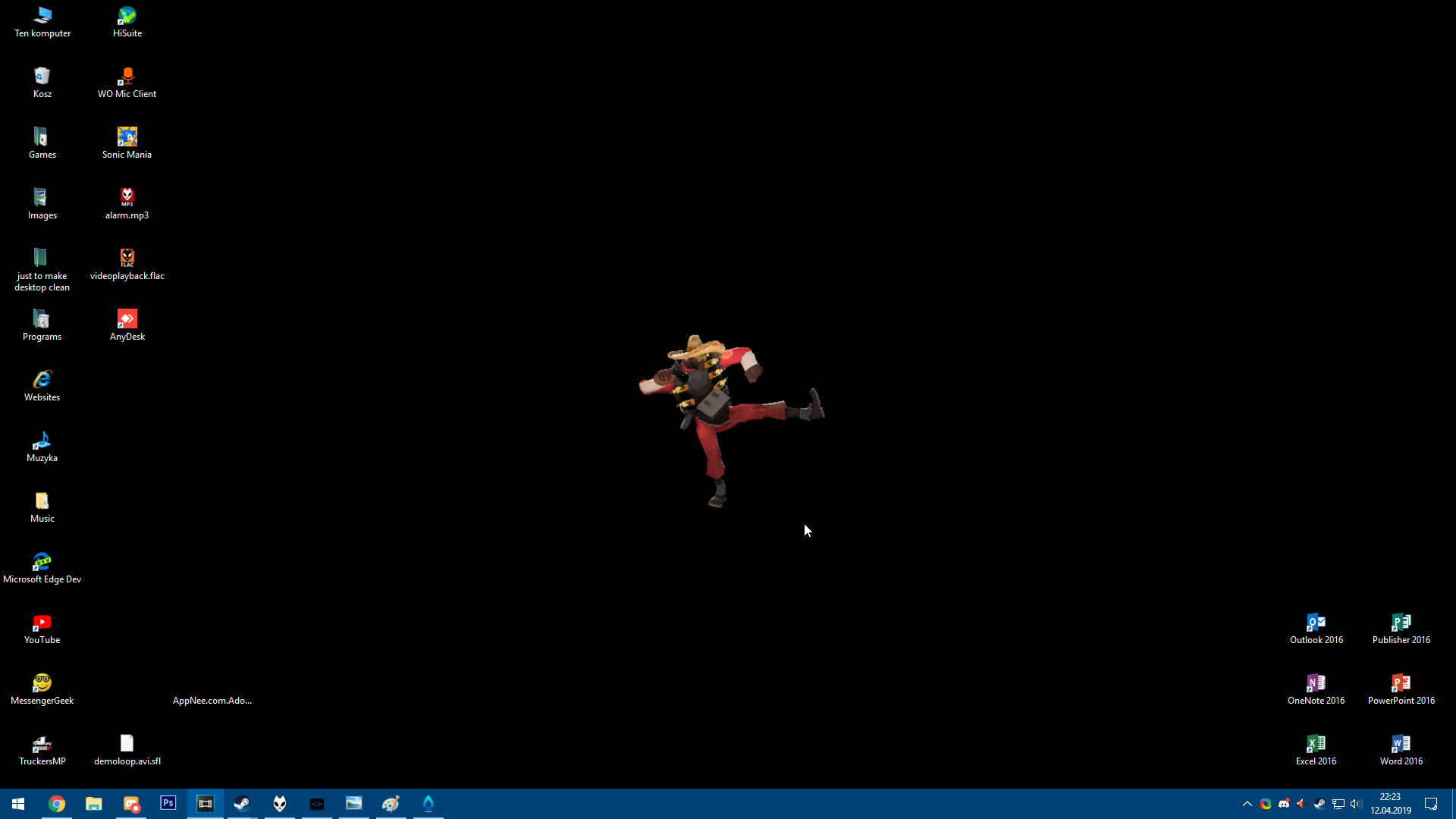Select the Music folder icon

click(42, 507)
